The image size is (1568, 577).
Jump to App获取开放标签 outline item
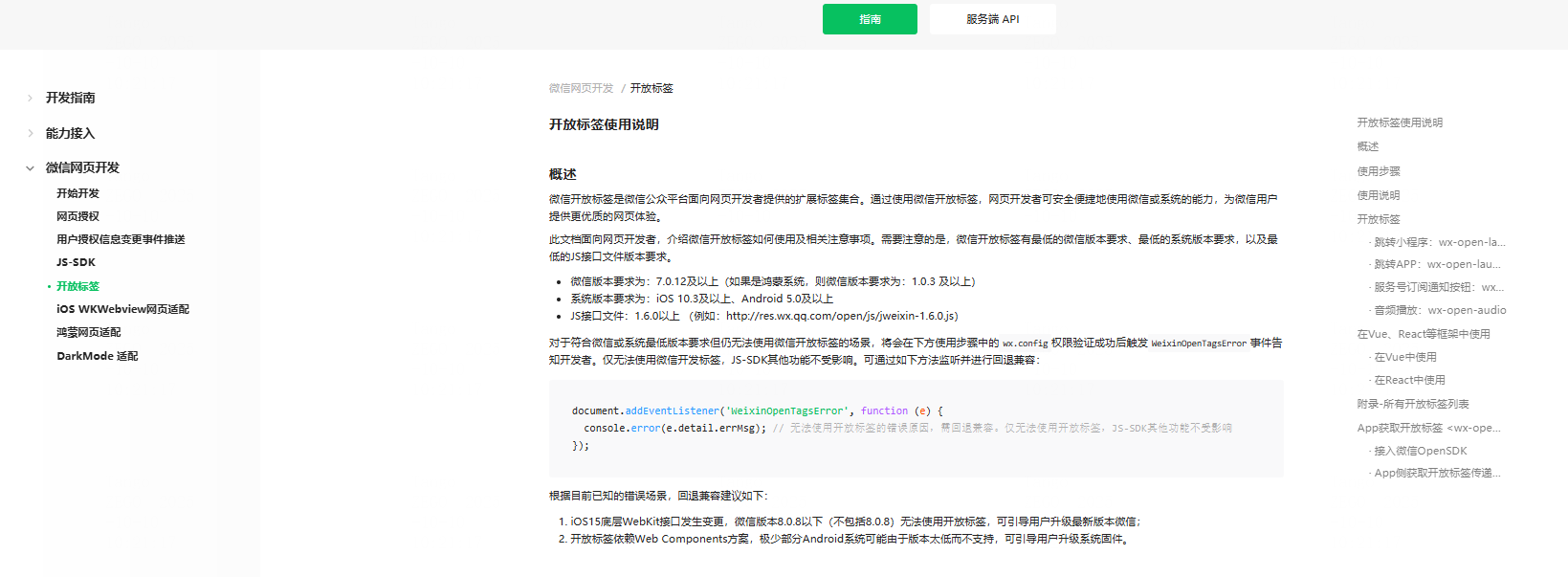(1428, 428)
